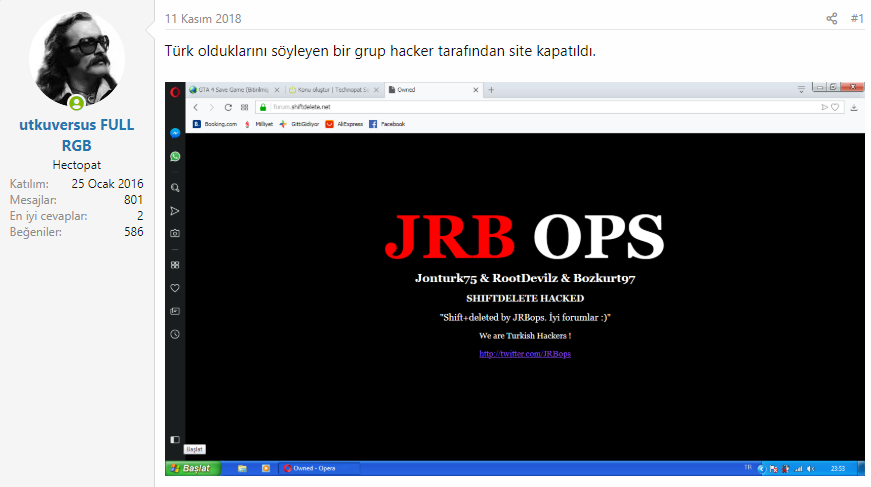Click the snapshot camera sidebar icon
871x487 pixels.
point(175,233)
